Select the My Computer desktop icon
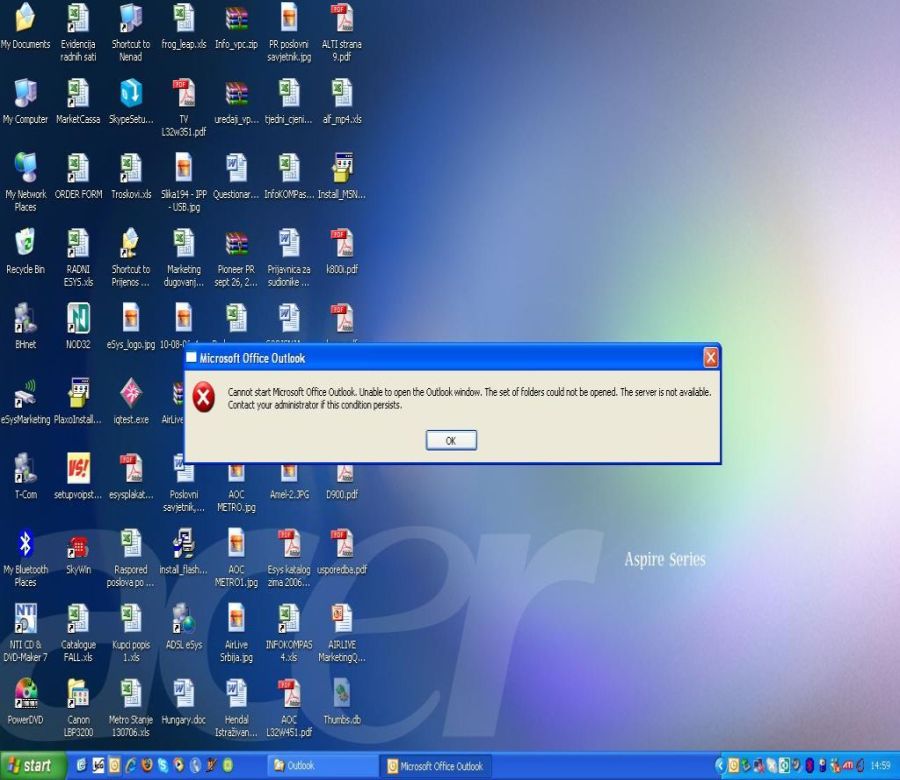This screenshot has width=900, height=780. (25, 101)
